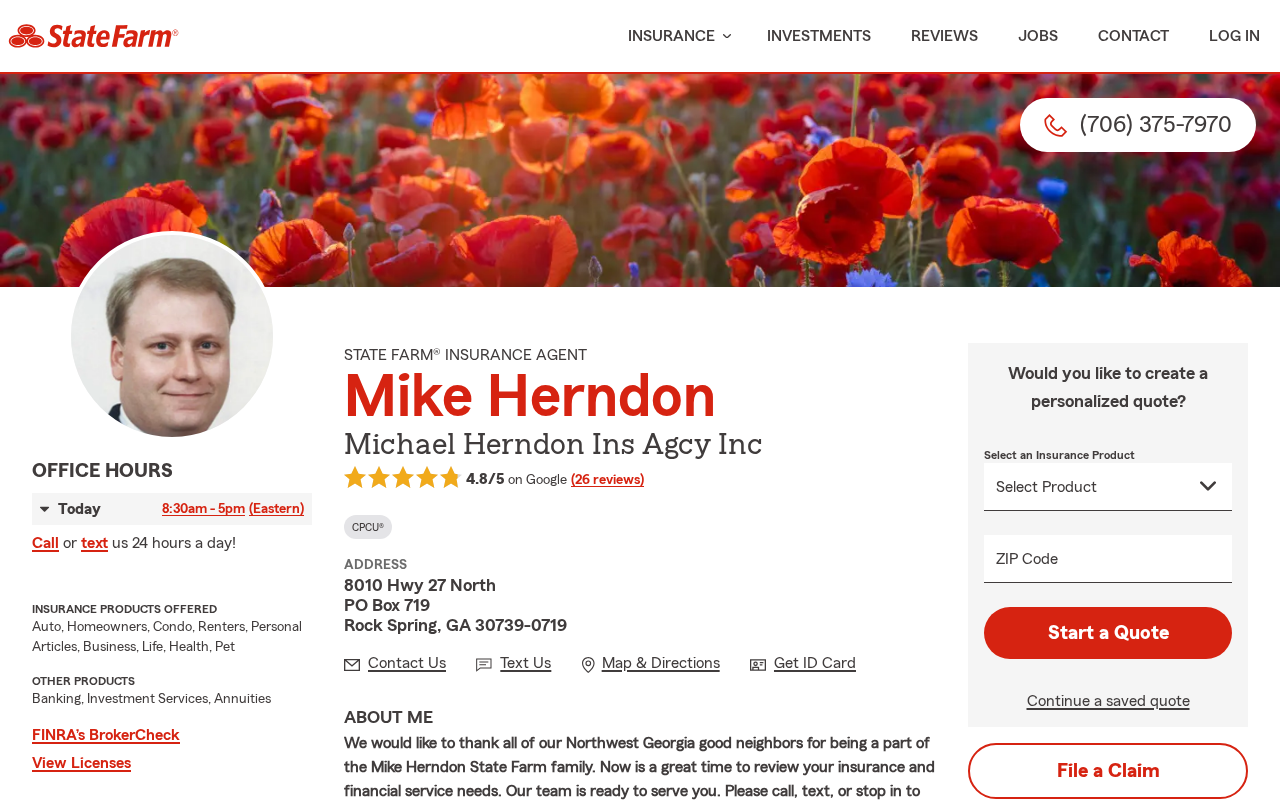Click the State Farm logo
Screen dimensions: 1280x800
[93, 36]
